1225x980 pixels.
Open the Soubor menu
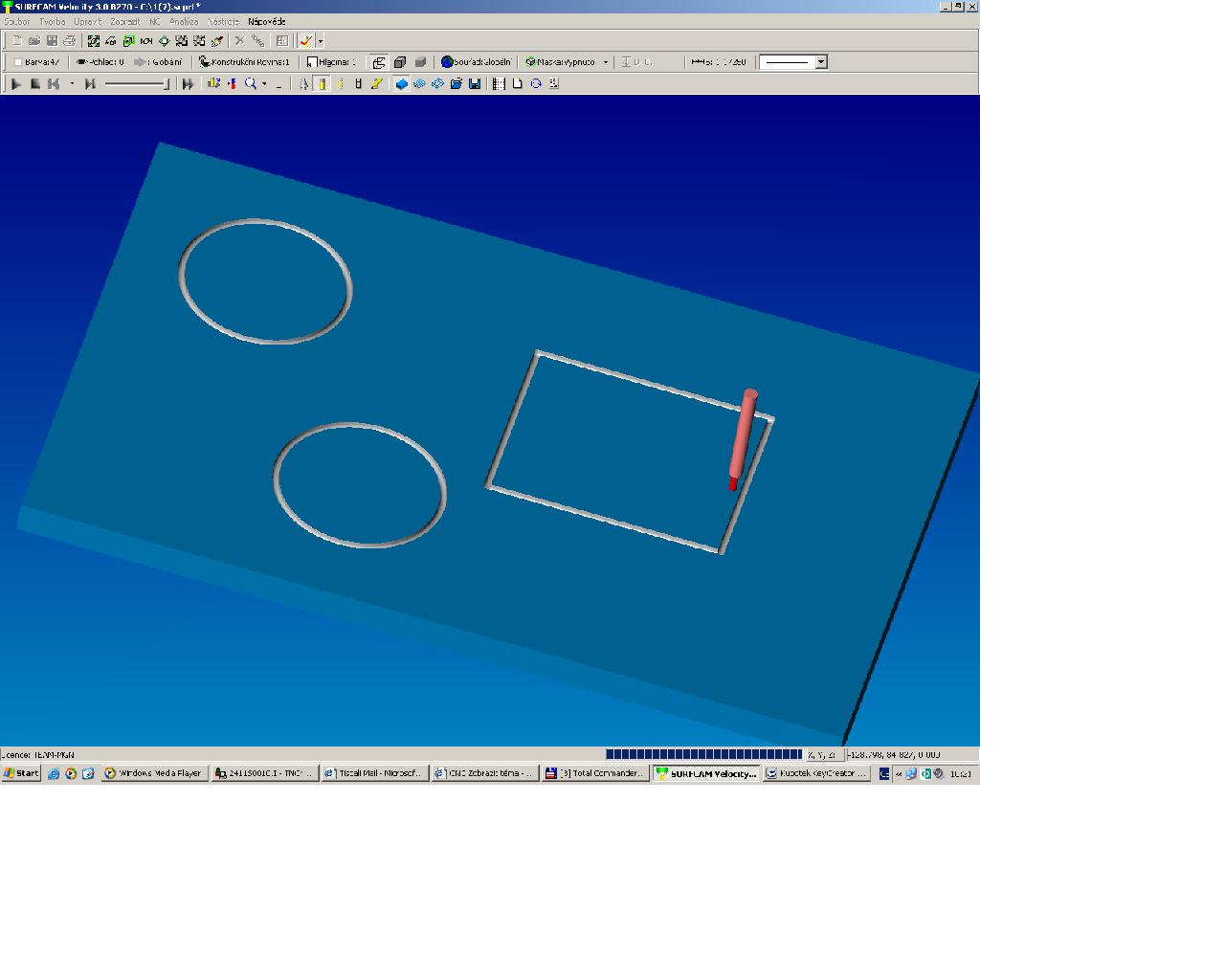17,21
